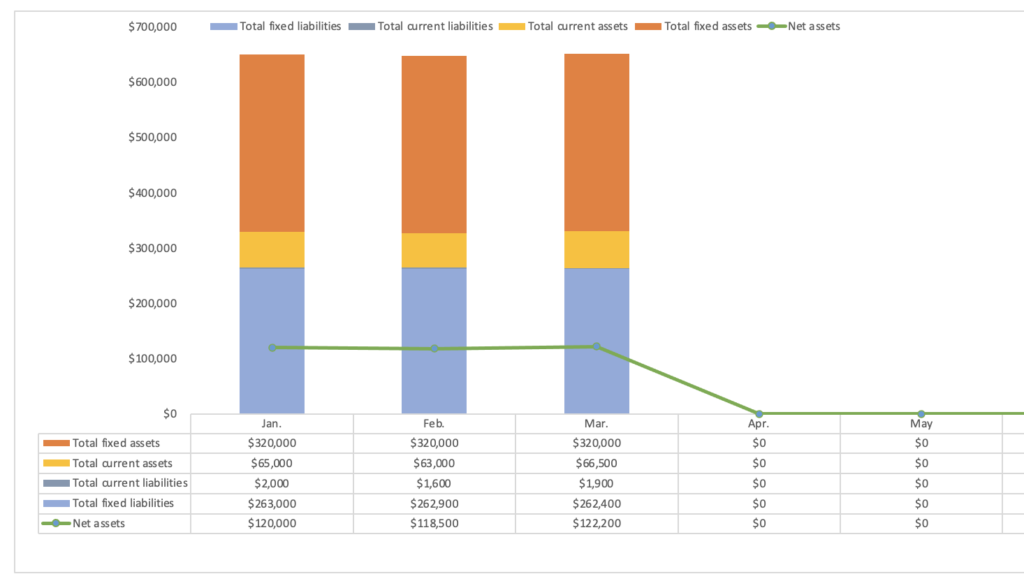Click the Total fixed liabilities label in the top legend
This screenshot has width=1024, height=581.
pos(290,26)
